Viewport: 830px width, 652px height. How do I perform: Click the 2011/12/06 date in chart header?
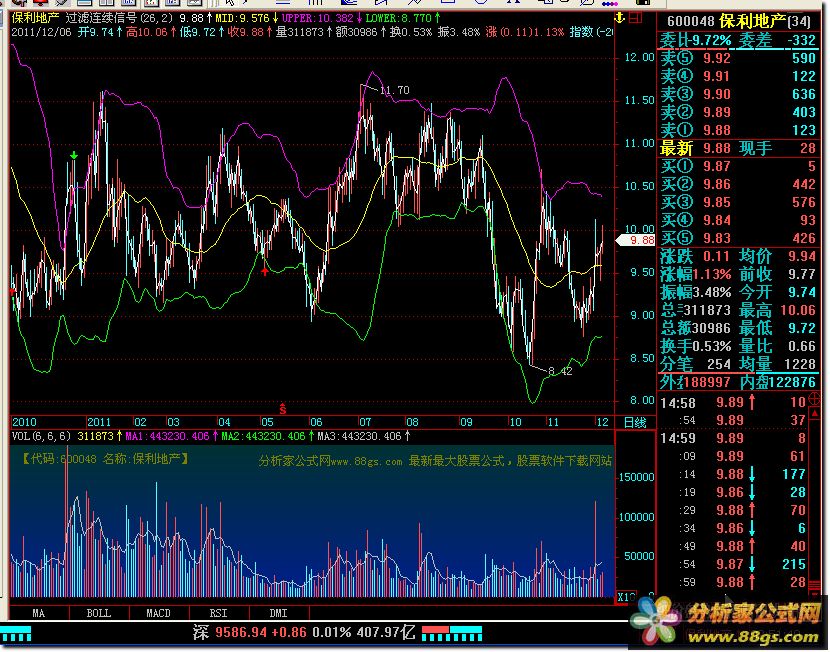click(41, 32)
